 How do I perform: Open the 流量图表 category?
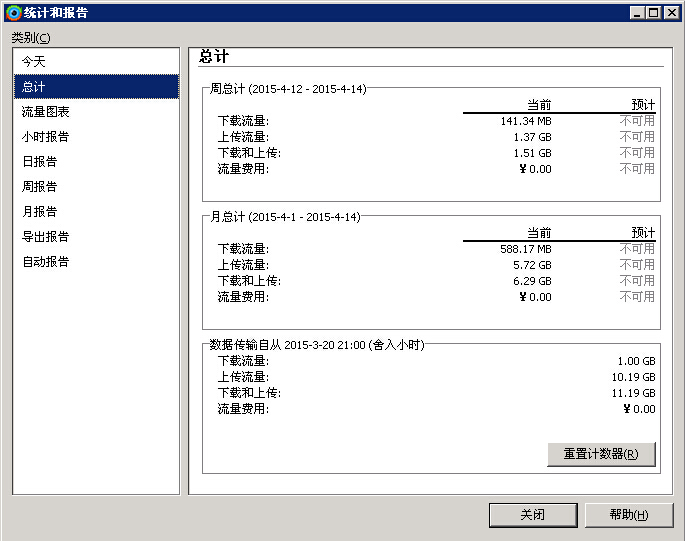(46, 112)
